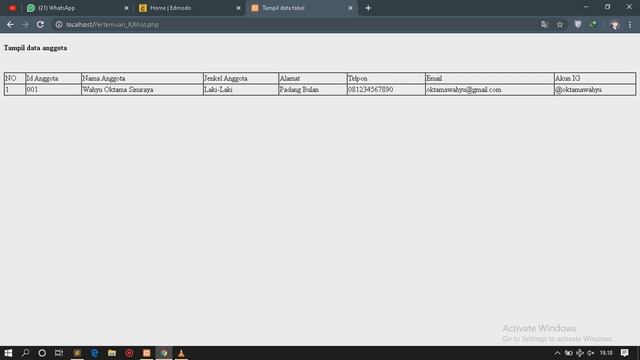Screen dimensions: 640x360
Task: Minimize the Chrome window
Action: tap(586, 7)
